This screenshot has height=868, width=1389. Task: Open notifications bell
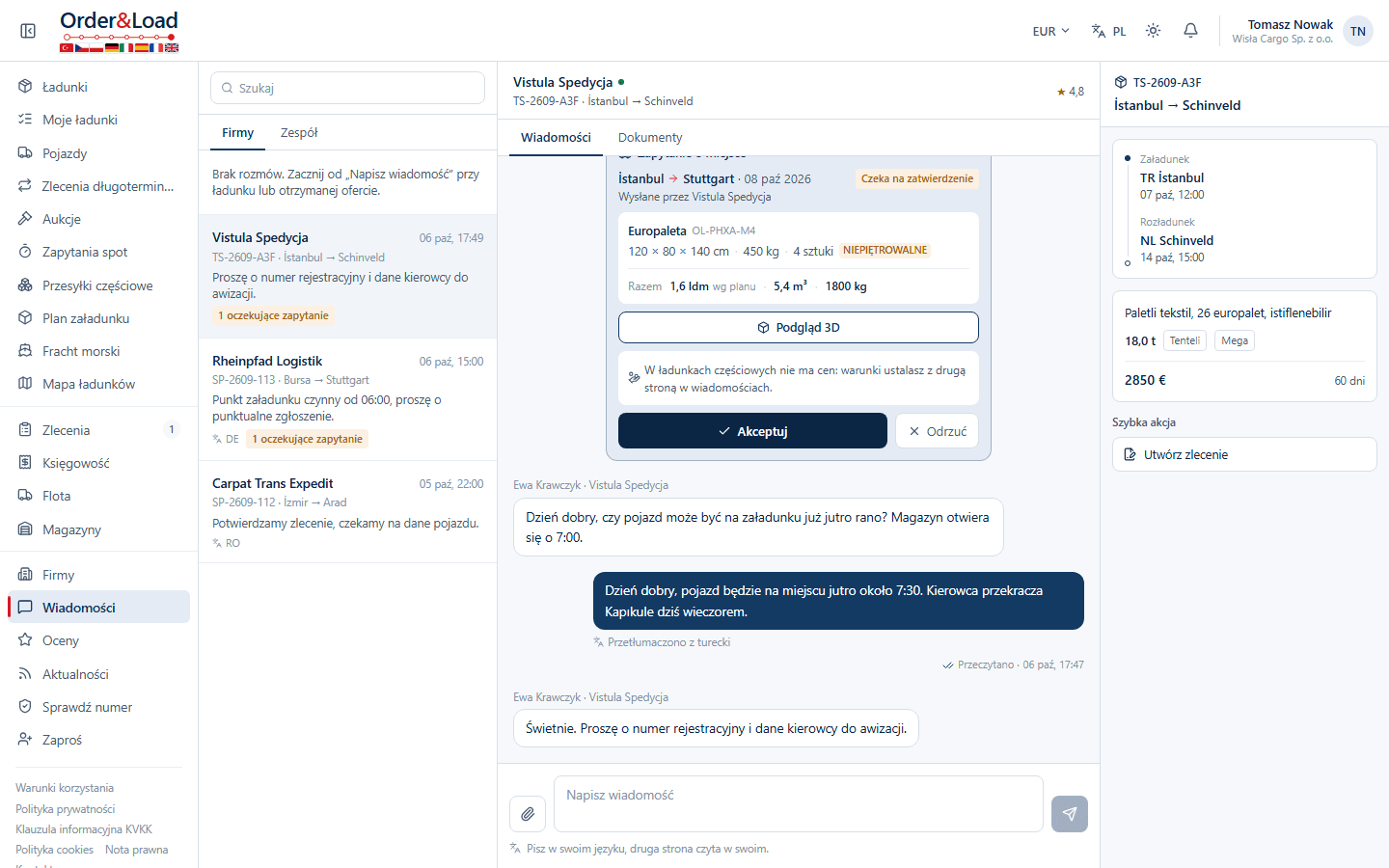pos(1190,31)
